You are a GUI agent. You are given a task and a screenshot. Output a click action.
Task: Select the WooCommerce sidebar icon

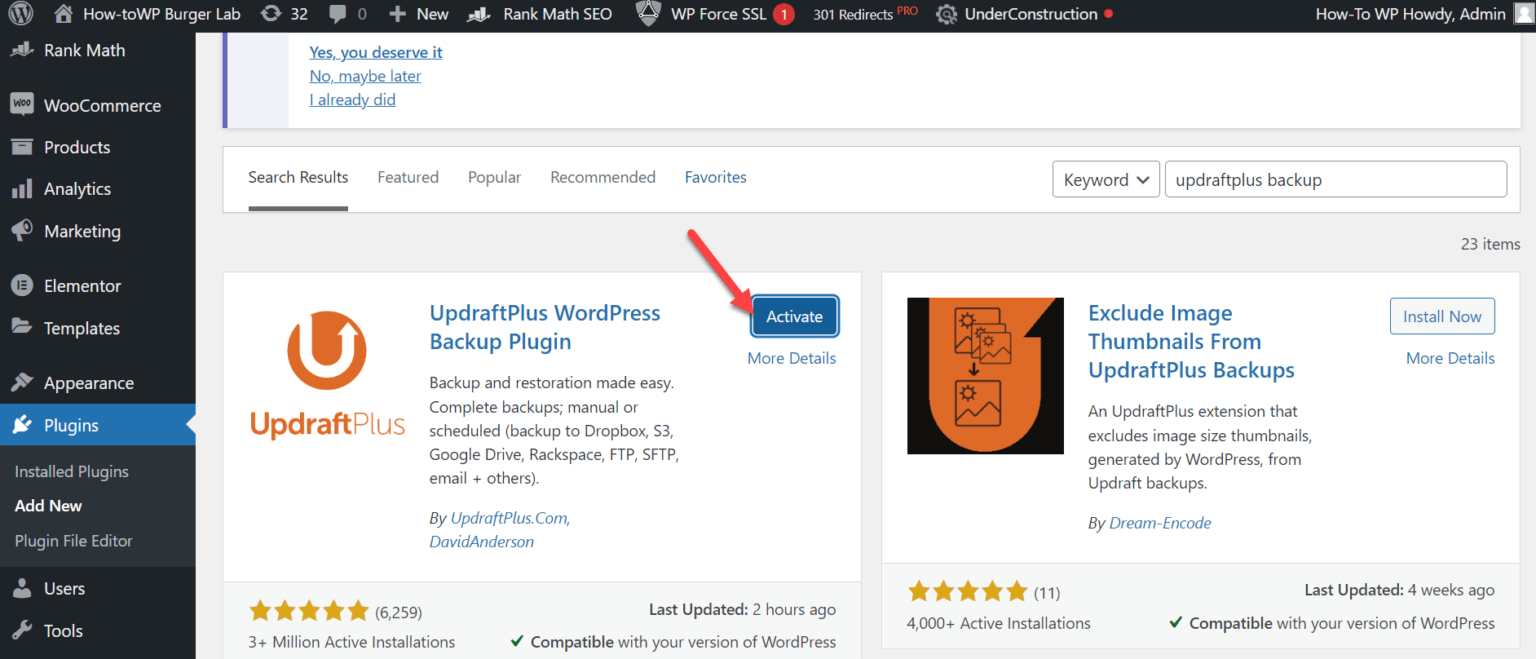pos(21,104)
